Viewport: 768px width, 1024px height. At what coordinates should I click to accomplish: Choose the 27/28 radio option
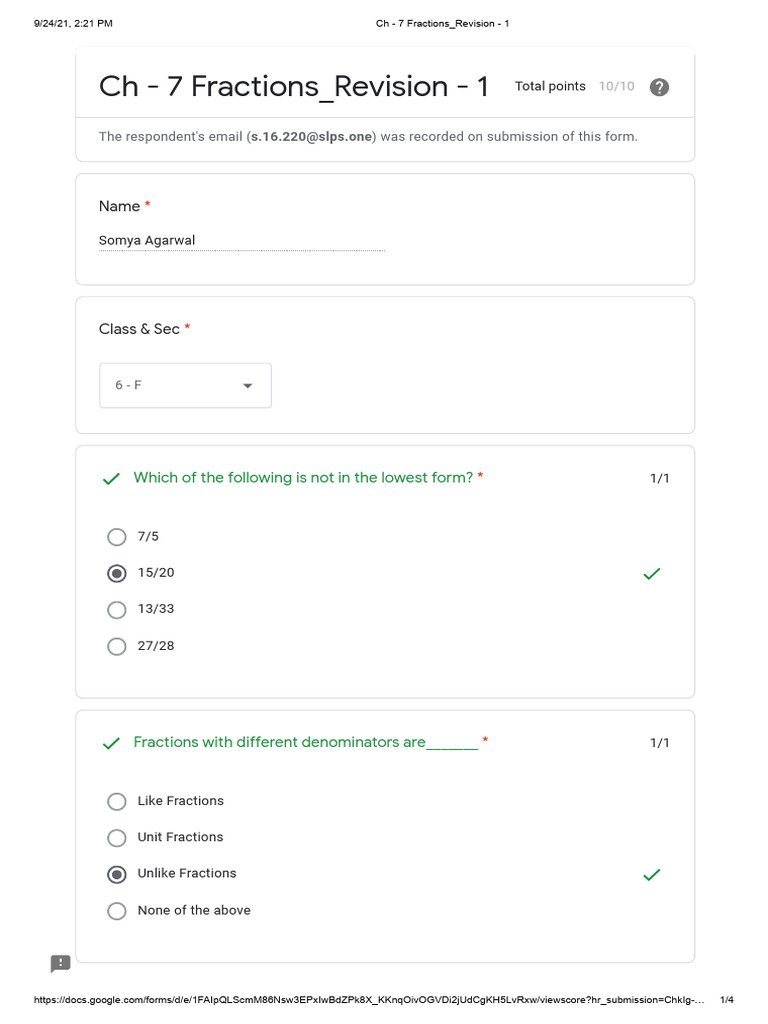117,646
